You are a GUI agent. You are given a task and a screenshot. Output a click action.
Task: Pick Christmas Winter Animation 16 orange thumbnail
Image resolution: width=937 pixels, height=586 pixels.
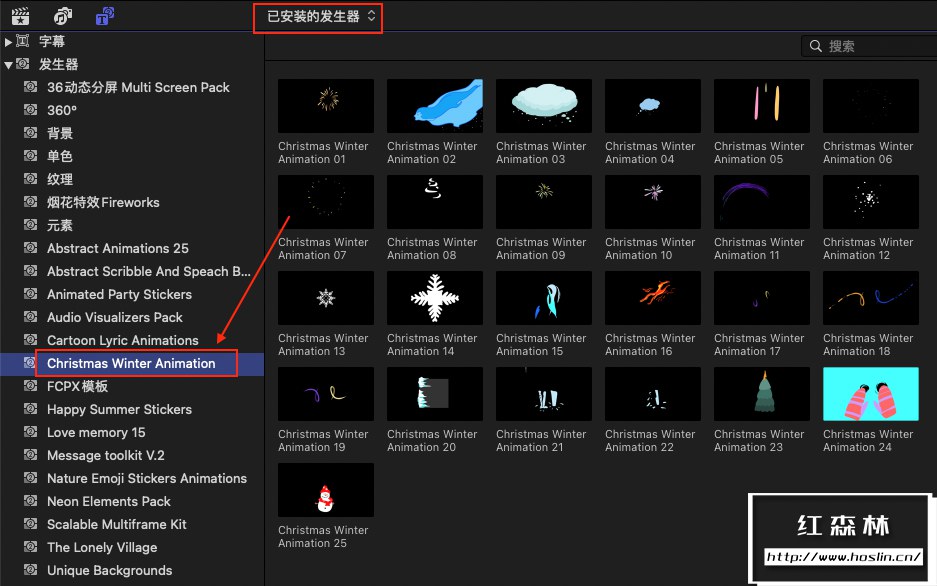653,298
